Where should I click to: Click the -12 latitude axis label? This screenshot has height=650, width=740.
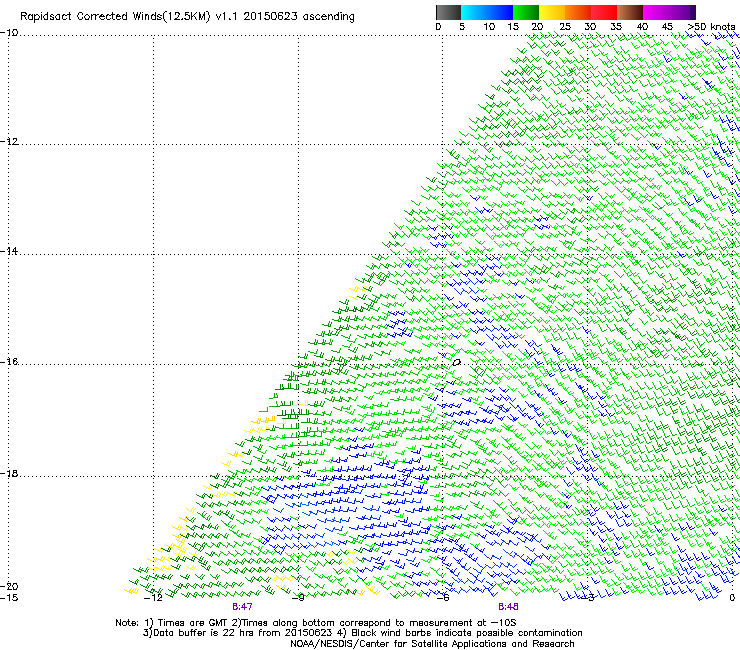tap(9, 142)
